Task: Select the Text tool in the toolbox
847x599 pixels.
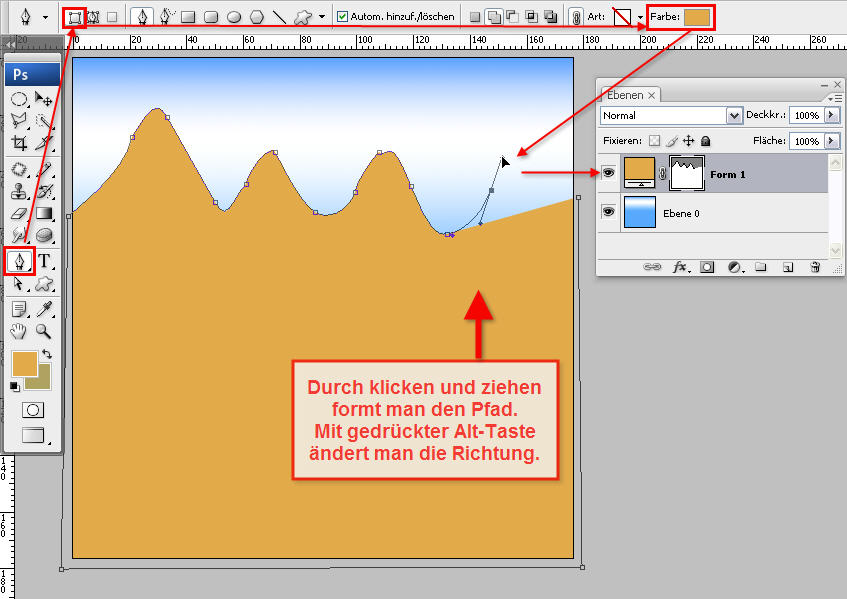Action: tap(44, 261)
